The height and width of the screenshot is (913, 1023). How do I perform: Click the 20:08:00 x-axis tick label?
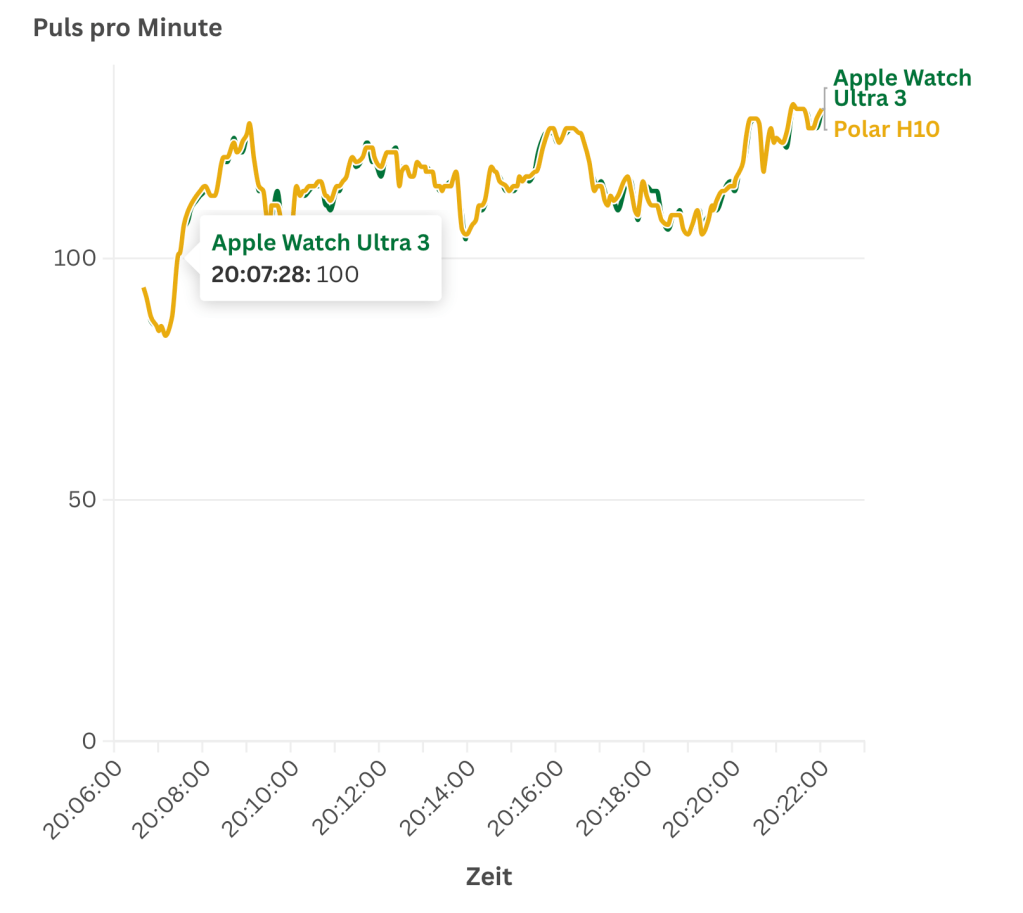172,798
